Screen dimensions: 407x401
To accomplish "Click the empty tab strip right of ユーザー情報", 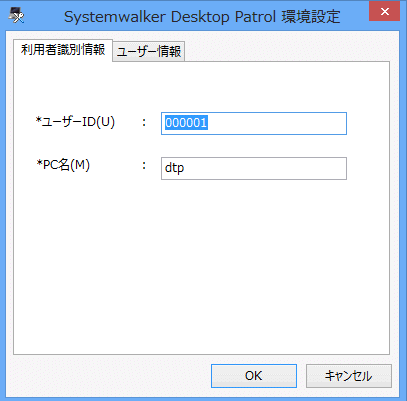I will [287, 50].
